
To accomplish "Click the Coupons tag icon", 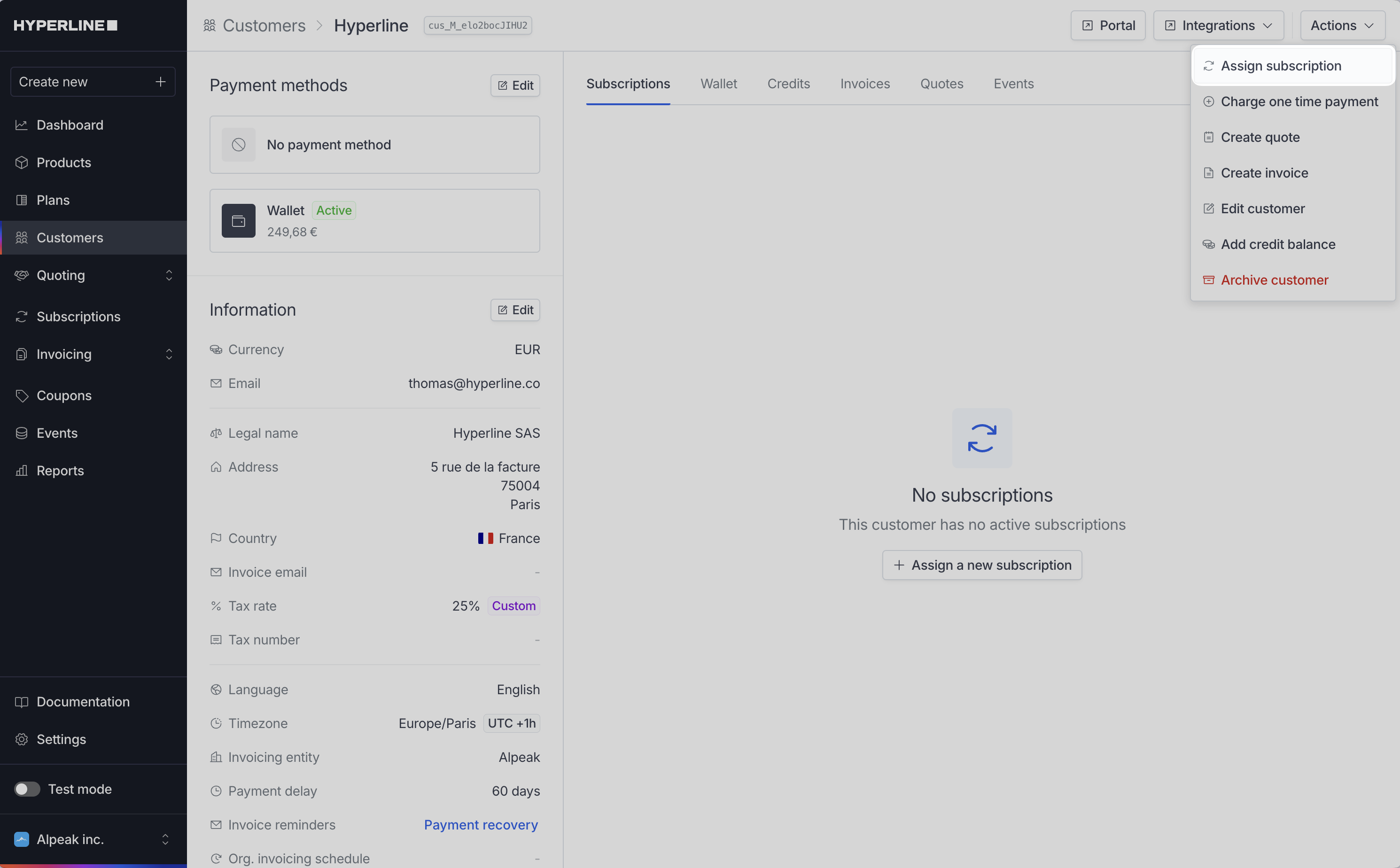I will tap(21, 395).
